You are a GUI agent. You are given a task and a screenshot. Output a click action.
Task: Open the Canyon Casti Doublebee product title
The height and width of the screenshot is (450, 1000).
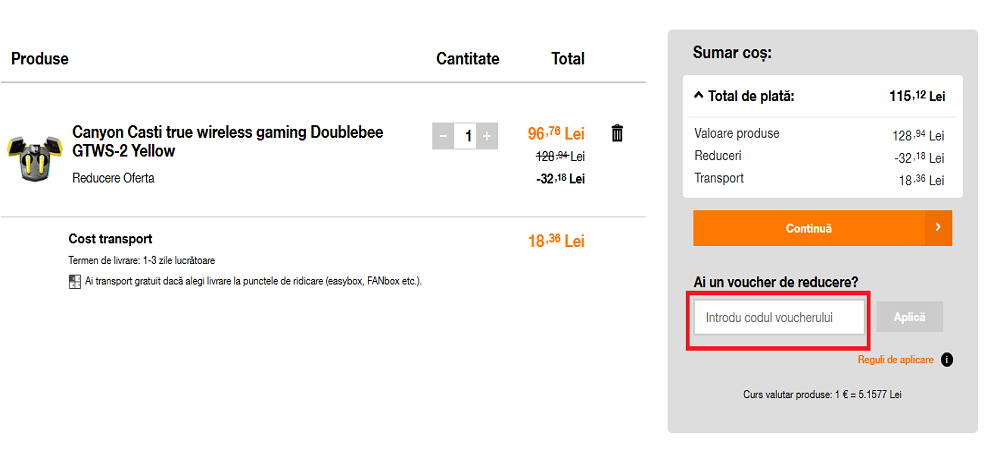pyautogui.click(x=227, y=141)
